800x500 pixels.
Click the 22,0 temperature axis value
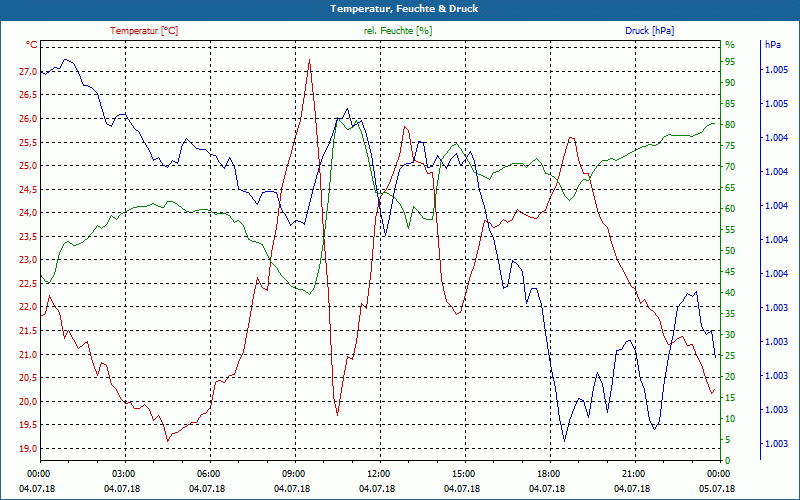pyautogui.click(x=28, y=307)
